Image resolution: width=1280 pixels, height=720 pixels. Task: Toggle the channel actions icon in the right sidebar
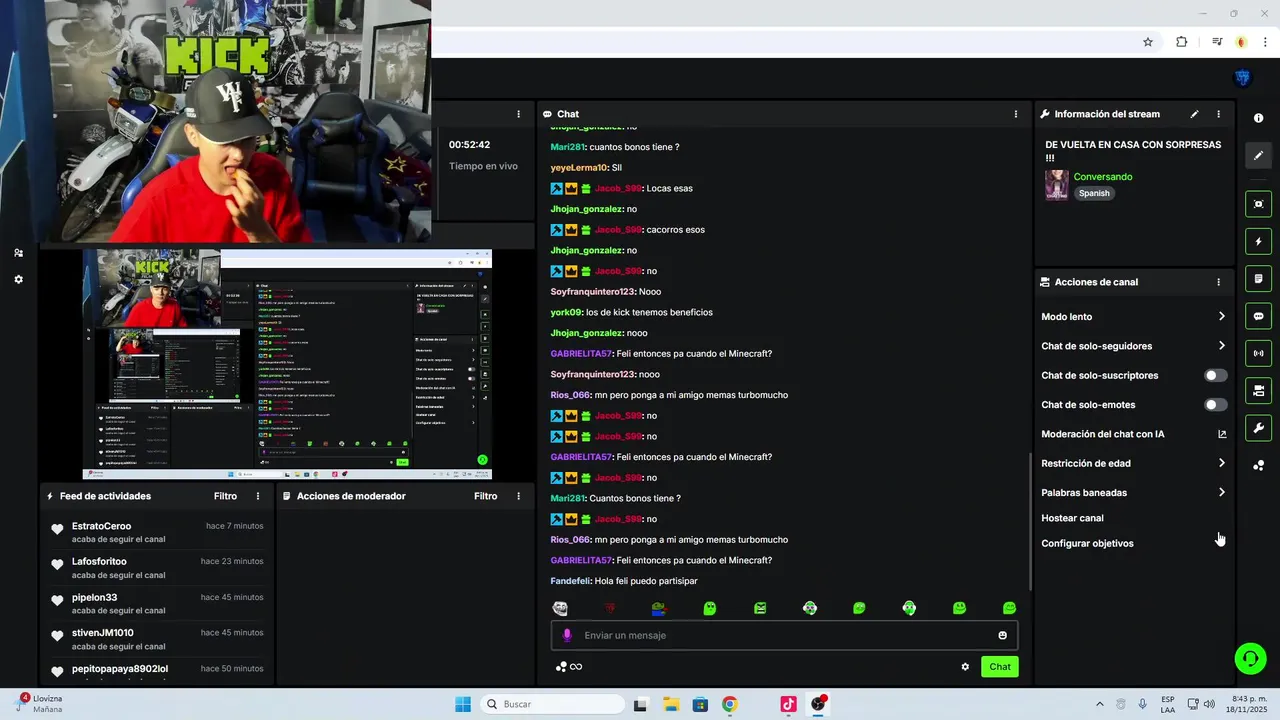tap(1258, 390)
